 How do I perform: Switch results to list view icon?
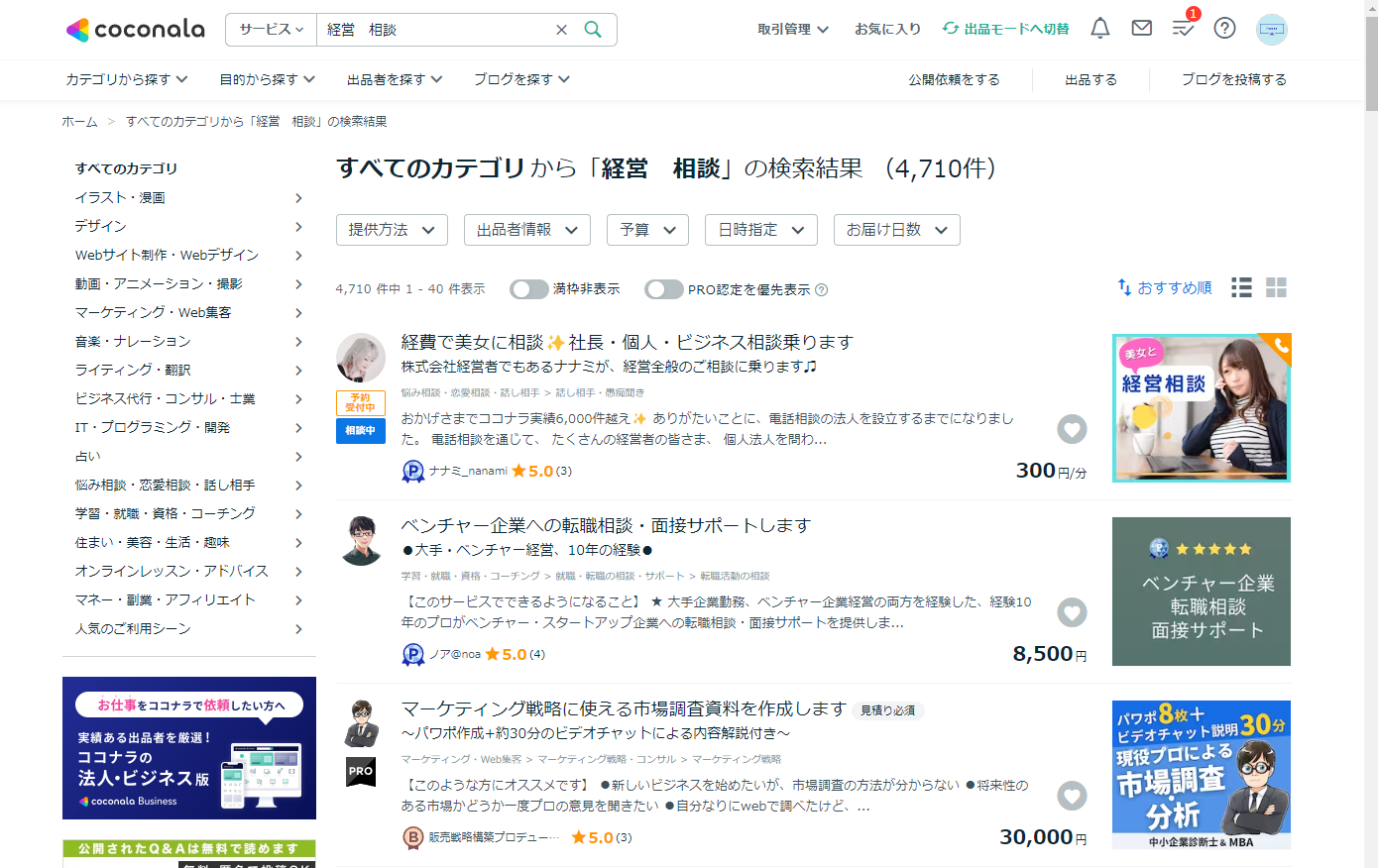pyautogui.click(x=1240, y=287)
